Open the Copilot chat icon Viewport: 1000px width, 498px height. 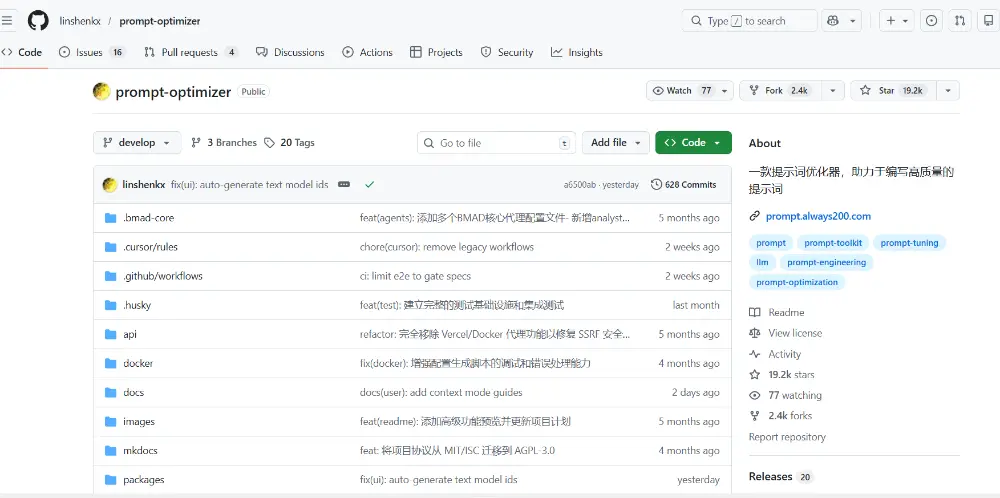point(833,20)
